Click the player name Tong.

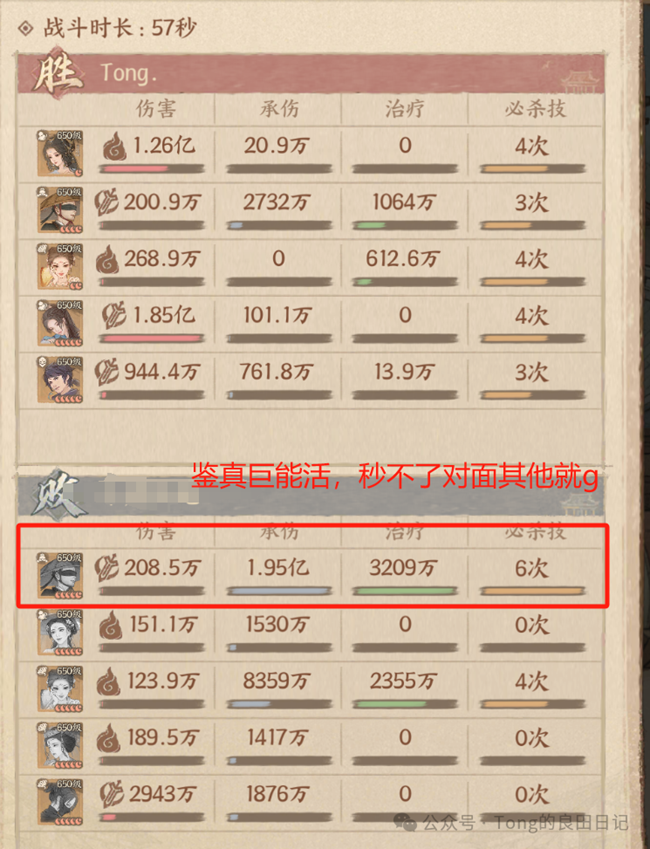tap(128, 73)
